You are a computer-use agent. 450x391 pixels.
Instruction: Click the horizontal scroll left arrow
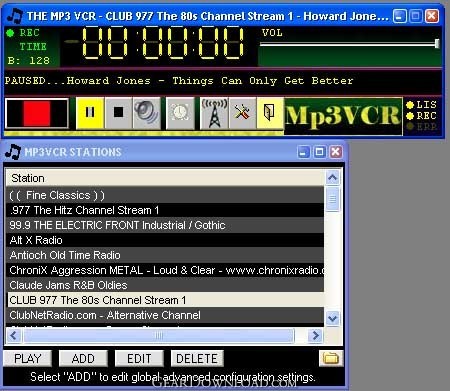click(14, 335)
